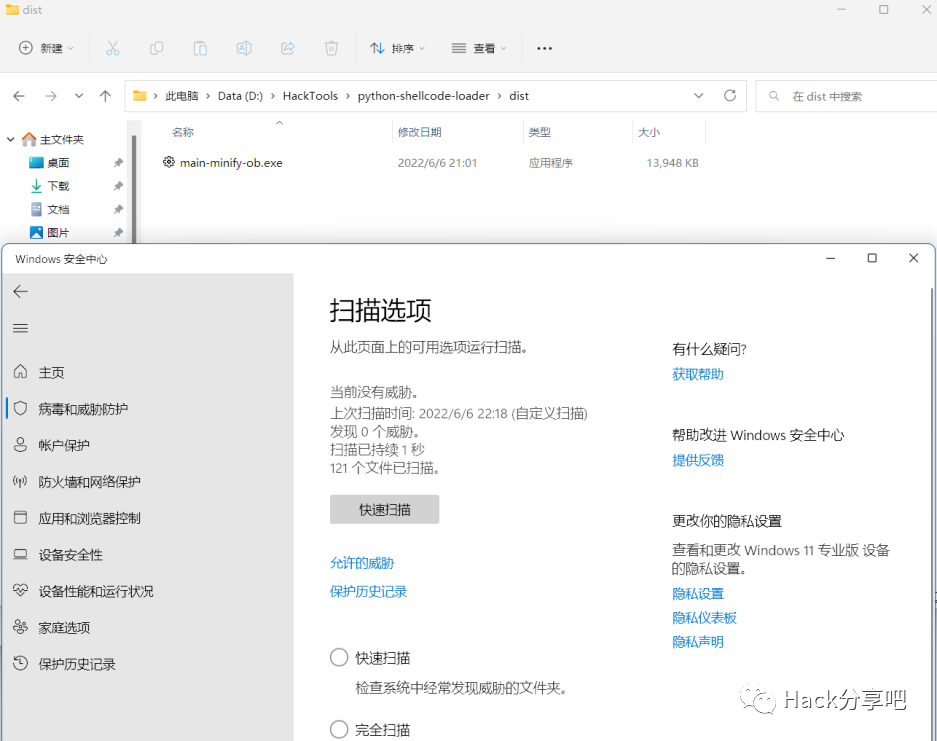Click the Rename icon in Explorer toolbar
Screen dimensions: 937x741
[244, 48]
